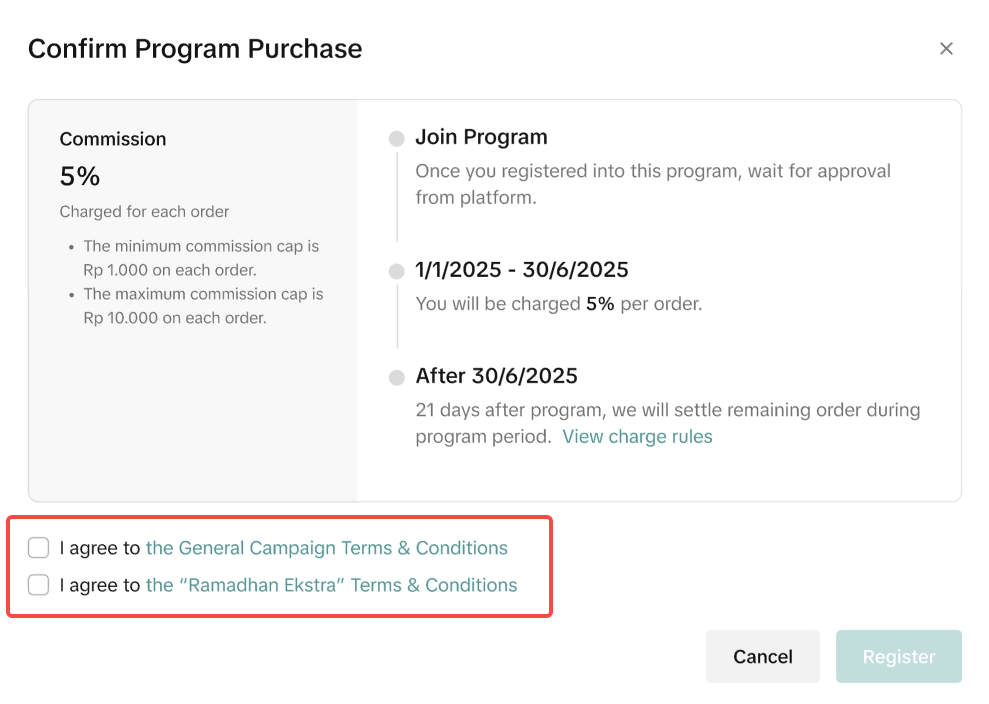The height and width of the screenshot is (704, 989).
Task: Click the Join Program timeline dot
Action: click(397, 139)
